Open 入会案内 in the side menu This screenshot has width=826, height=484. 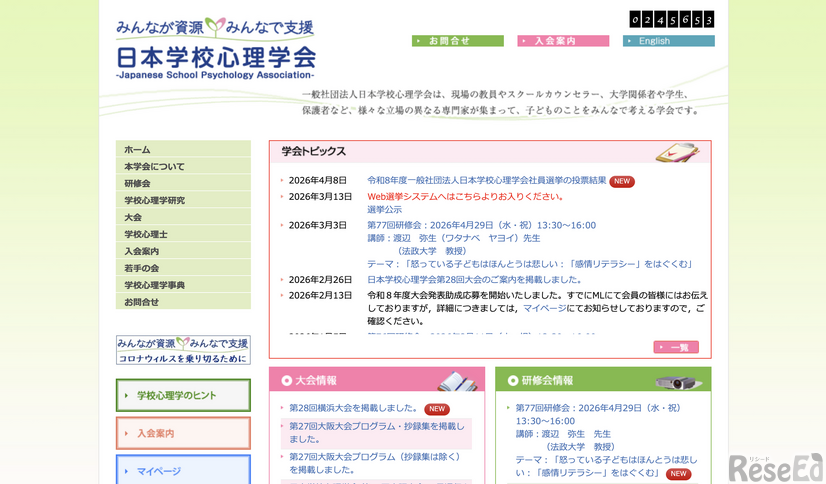[x=183, y=251]
